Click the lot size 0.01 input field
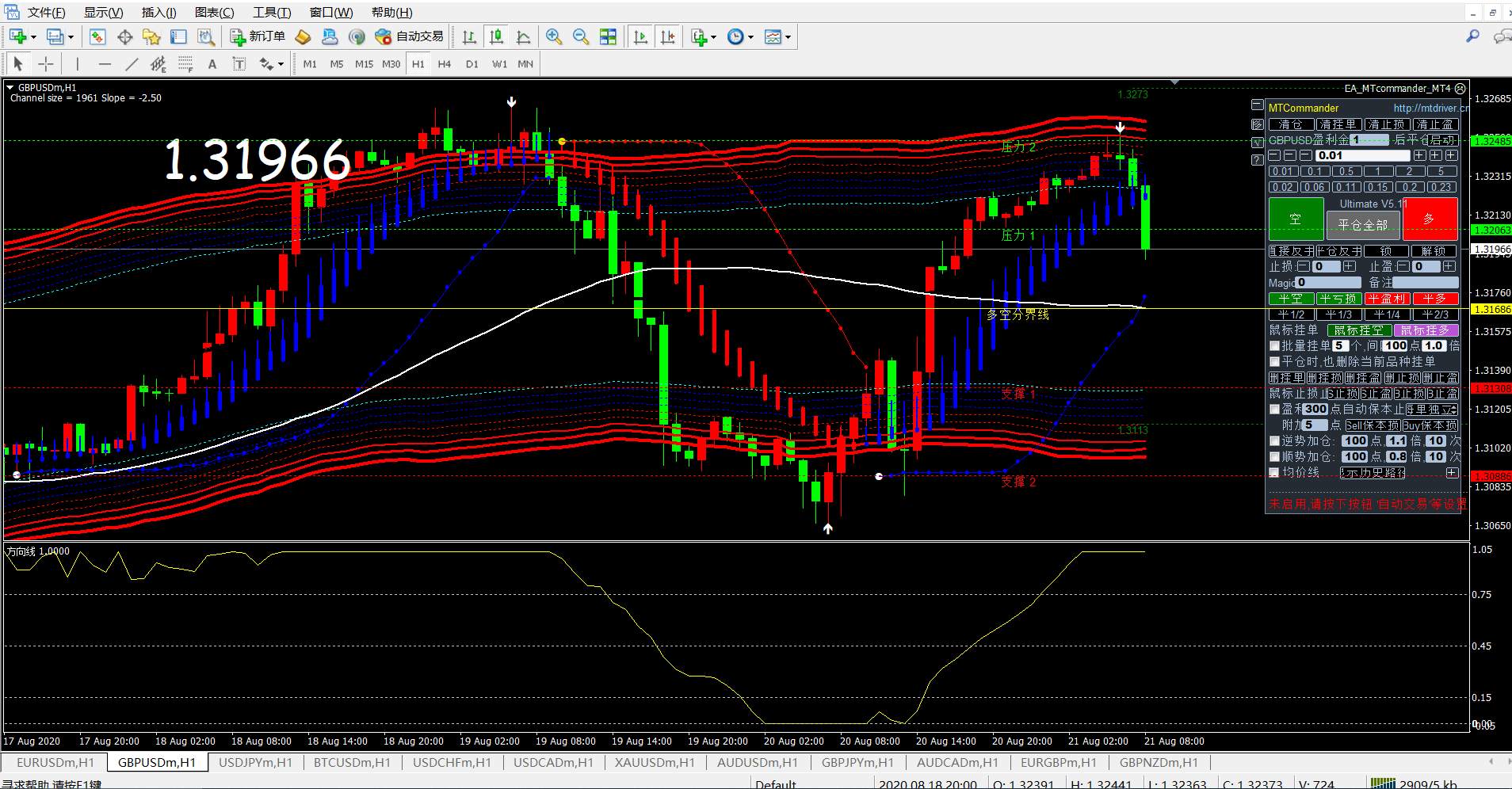This screenshot has height=789, width=1512. (1362, 155)
